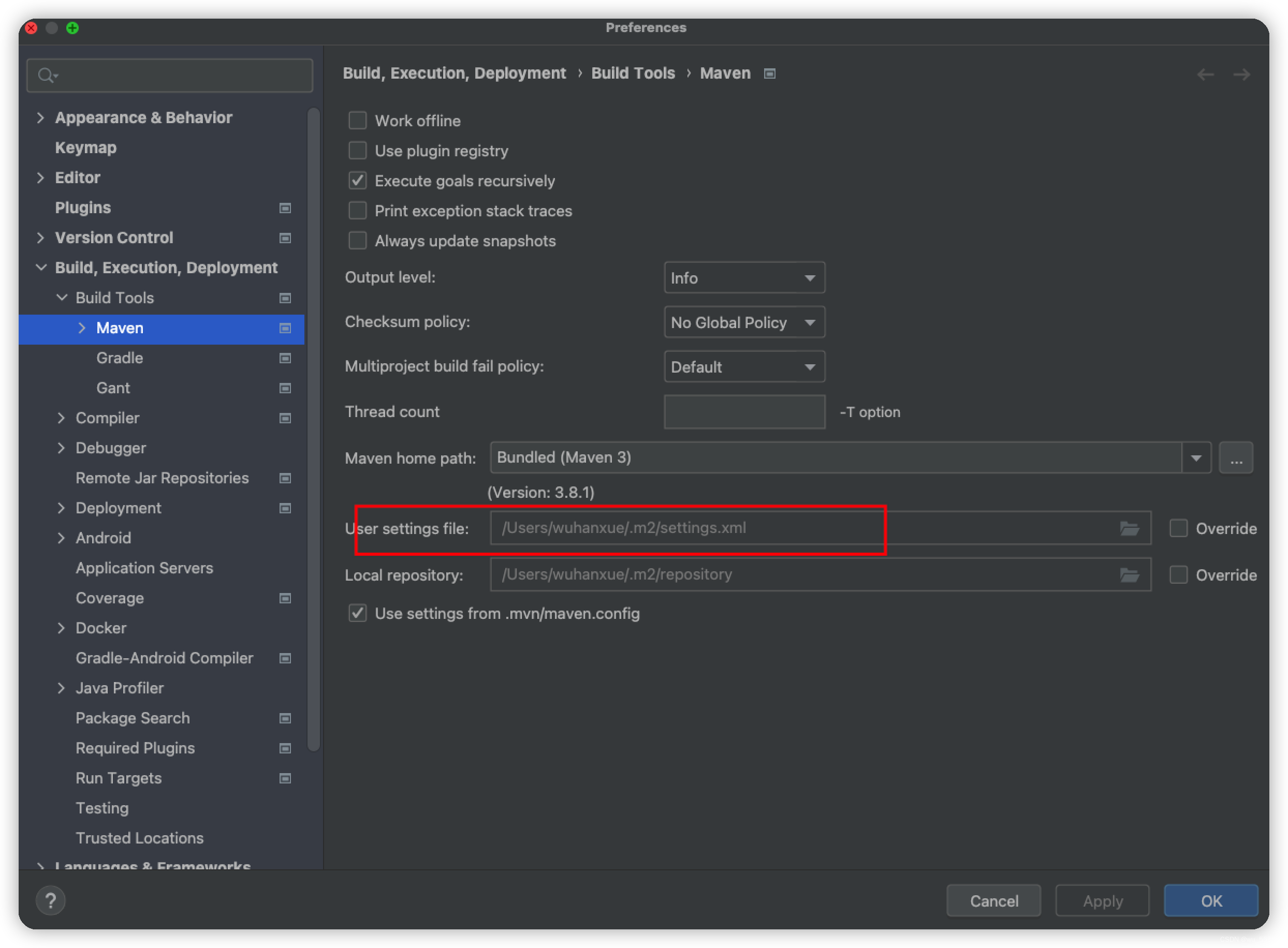This screenshot has width=1288, height=948.
Task: Click project settings icon next to Plugins
Action: [x=285, y=208]
